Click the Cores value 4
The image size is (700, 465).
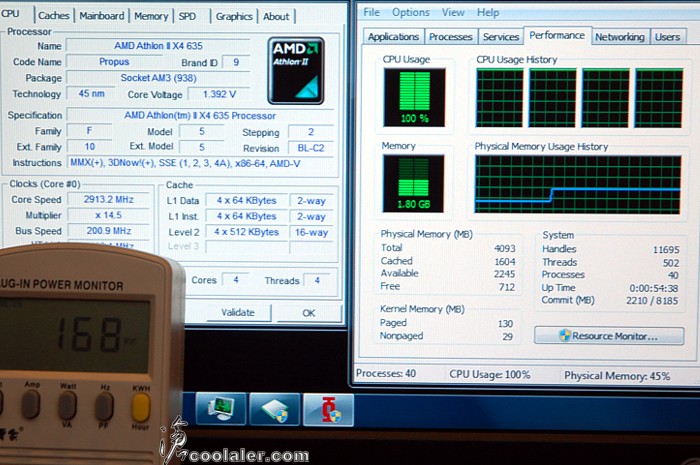point(235,280)
